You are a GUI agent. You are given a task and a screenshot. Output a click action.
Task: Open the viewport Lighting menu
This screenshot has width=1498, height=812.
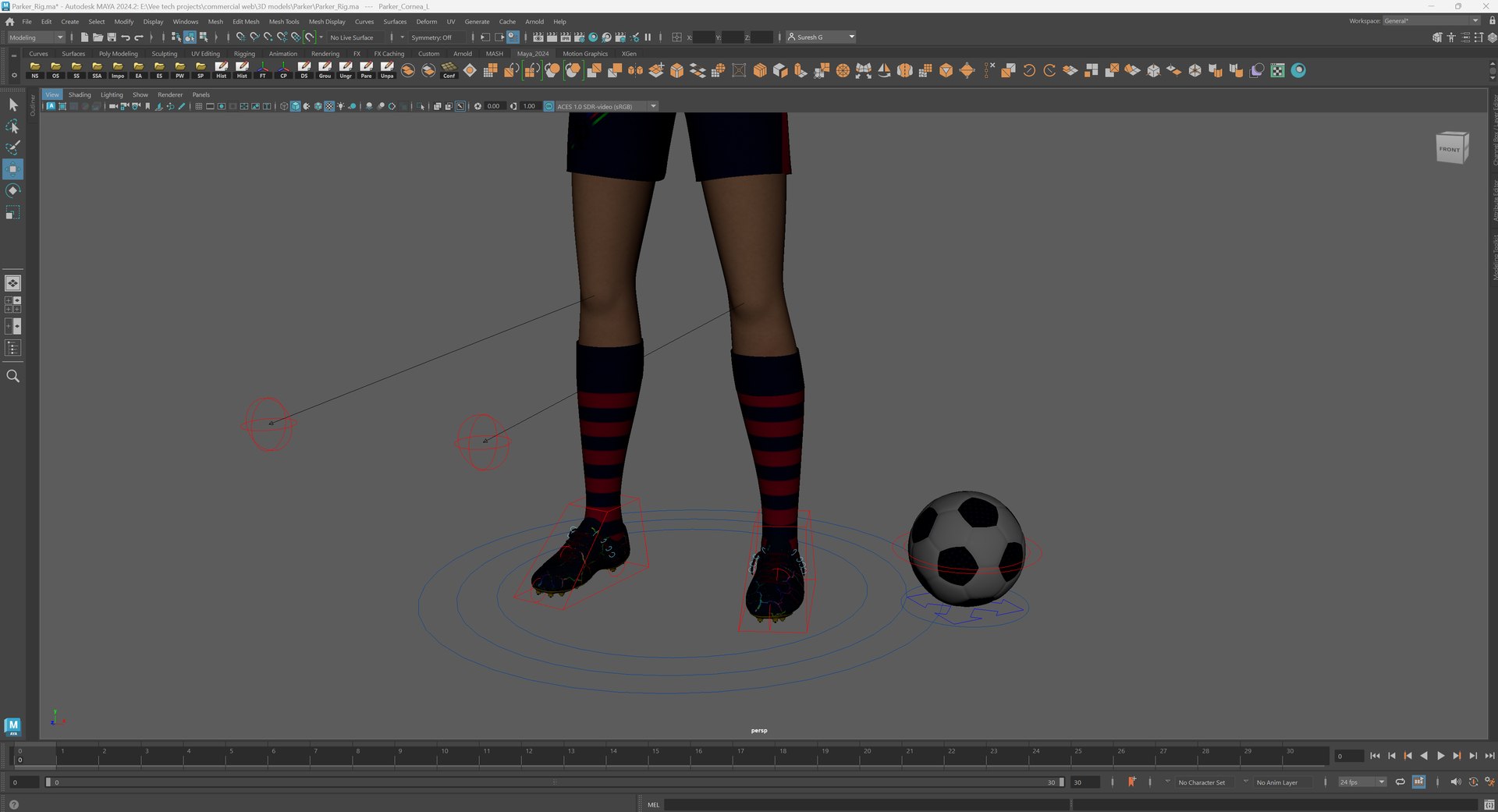tap(112, 94)
